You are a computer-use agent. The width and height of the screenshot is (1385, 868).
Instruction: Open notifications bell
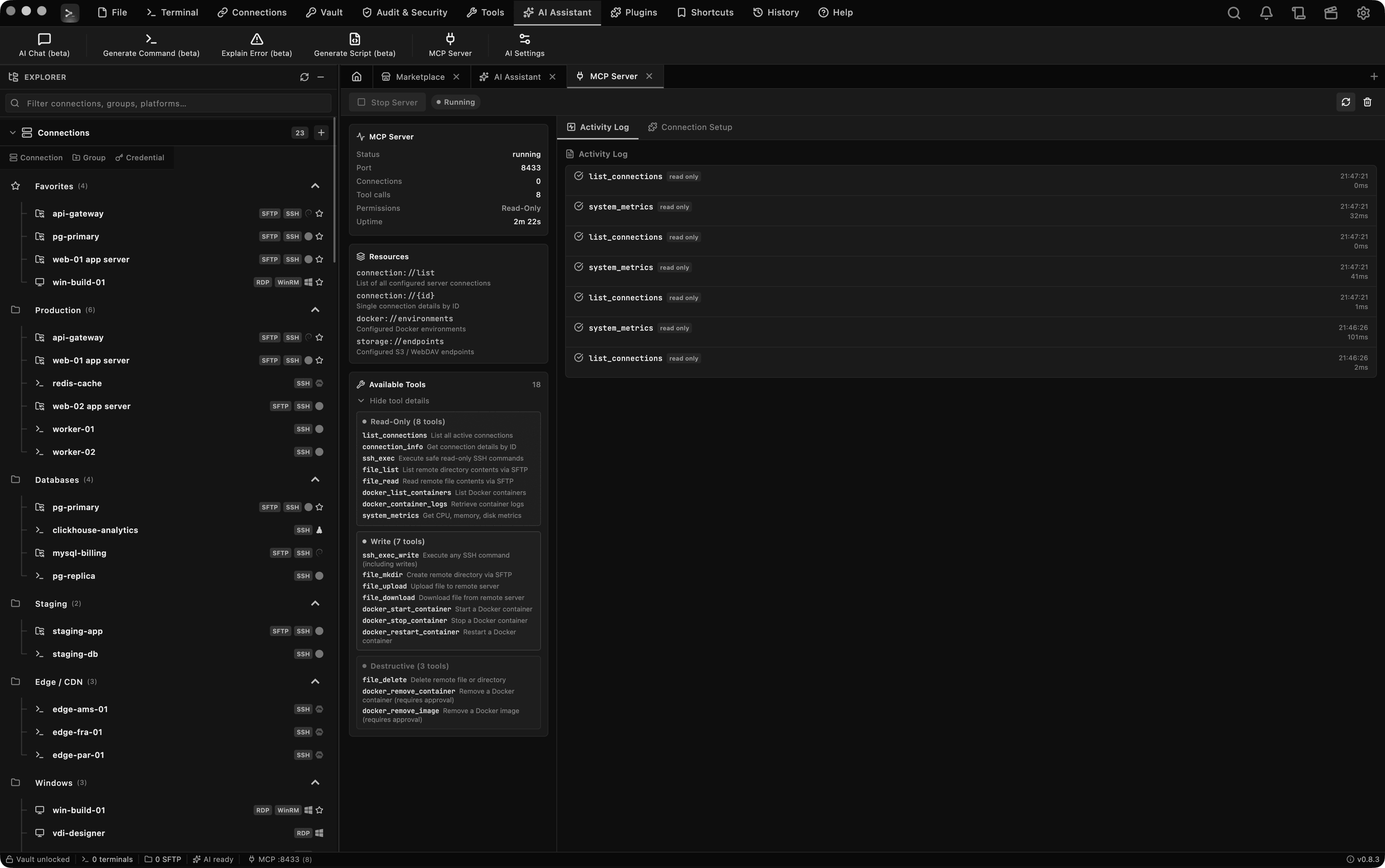coord(1266,13)
